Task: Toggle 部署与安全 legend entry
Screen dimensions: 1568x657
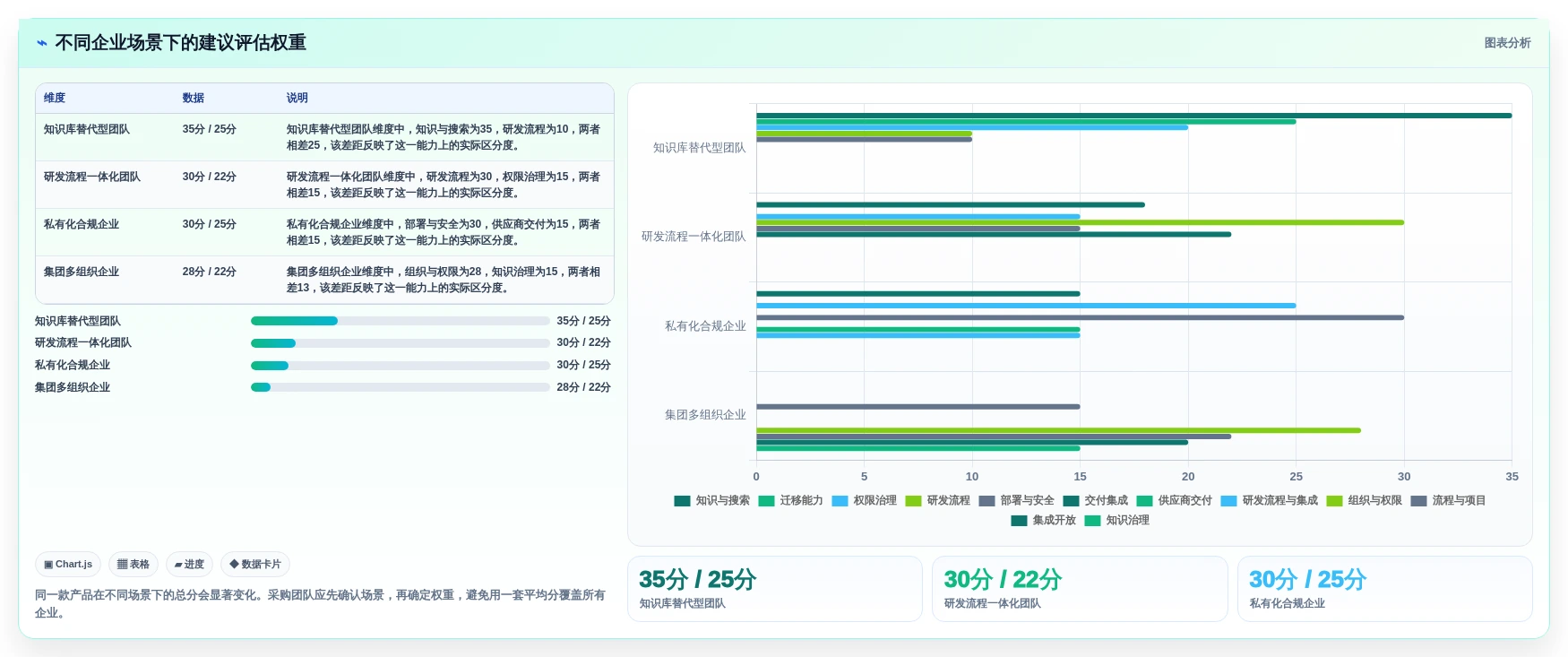Action: point(1017,501)
